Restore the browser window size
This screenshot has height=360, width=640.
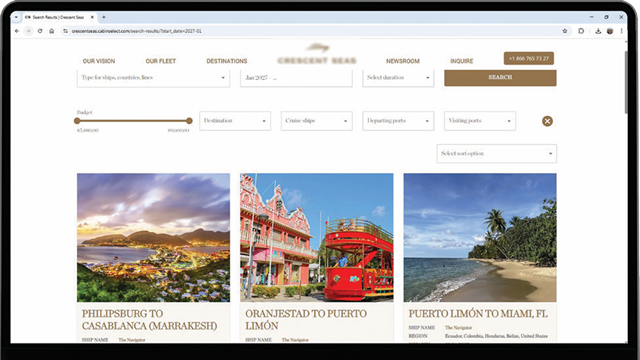pyautogui.click(x=607, y=17)
